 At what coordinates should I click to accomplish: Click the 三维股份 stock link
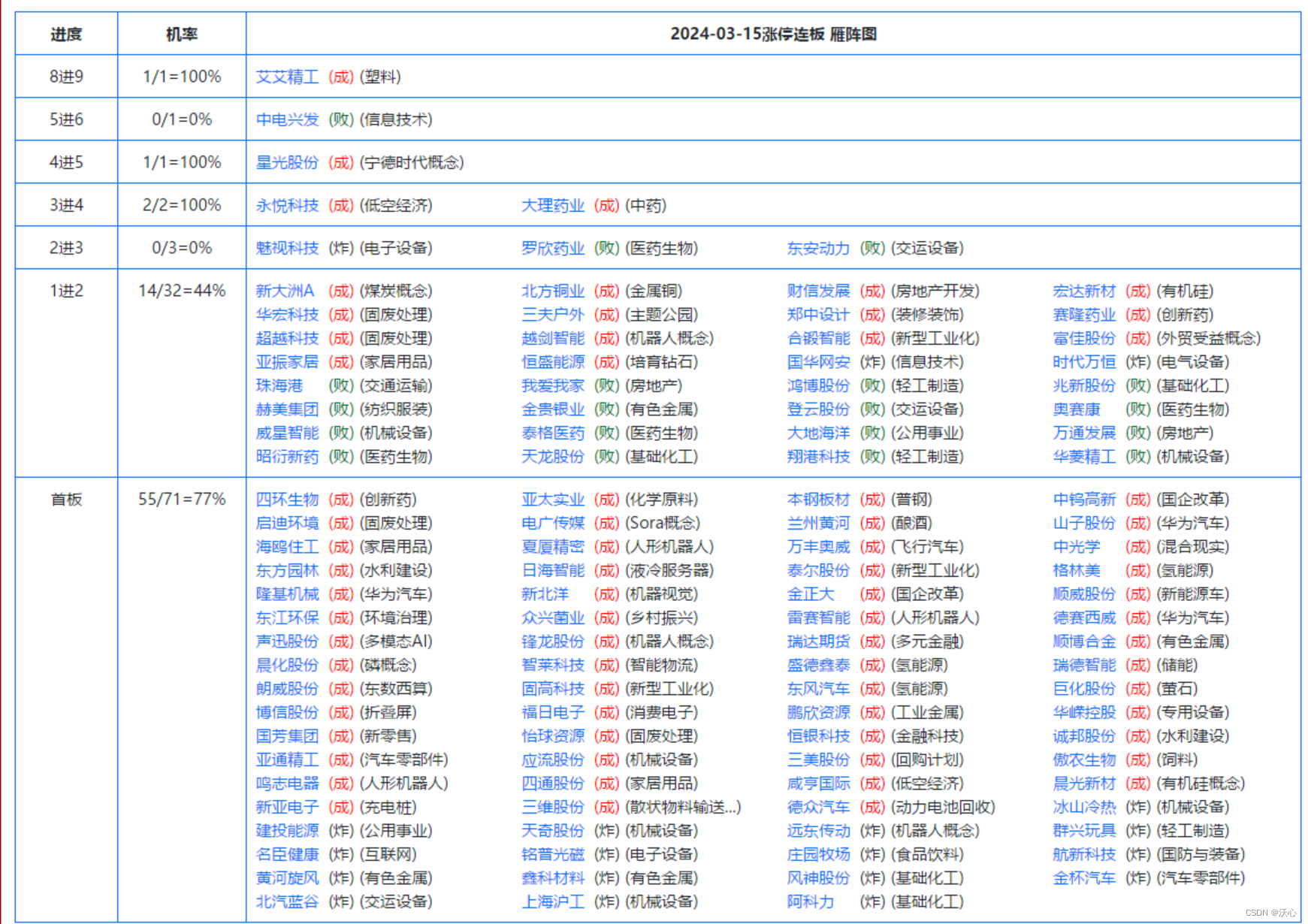[553, 807]
